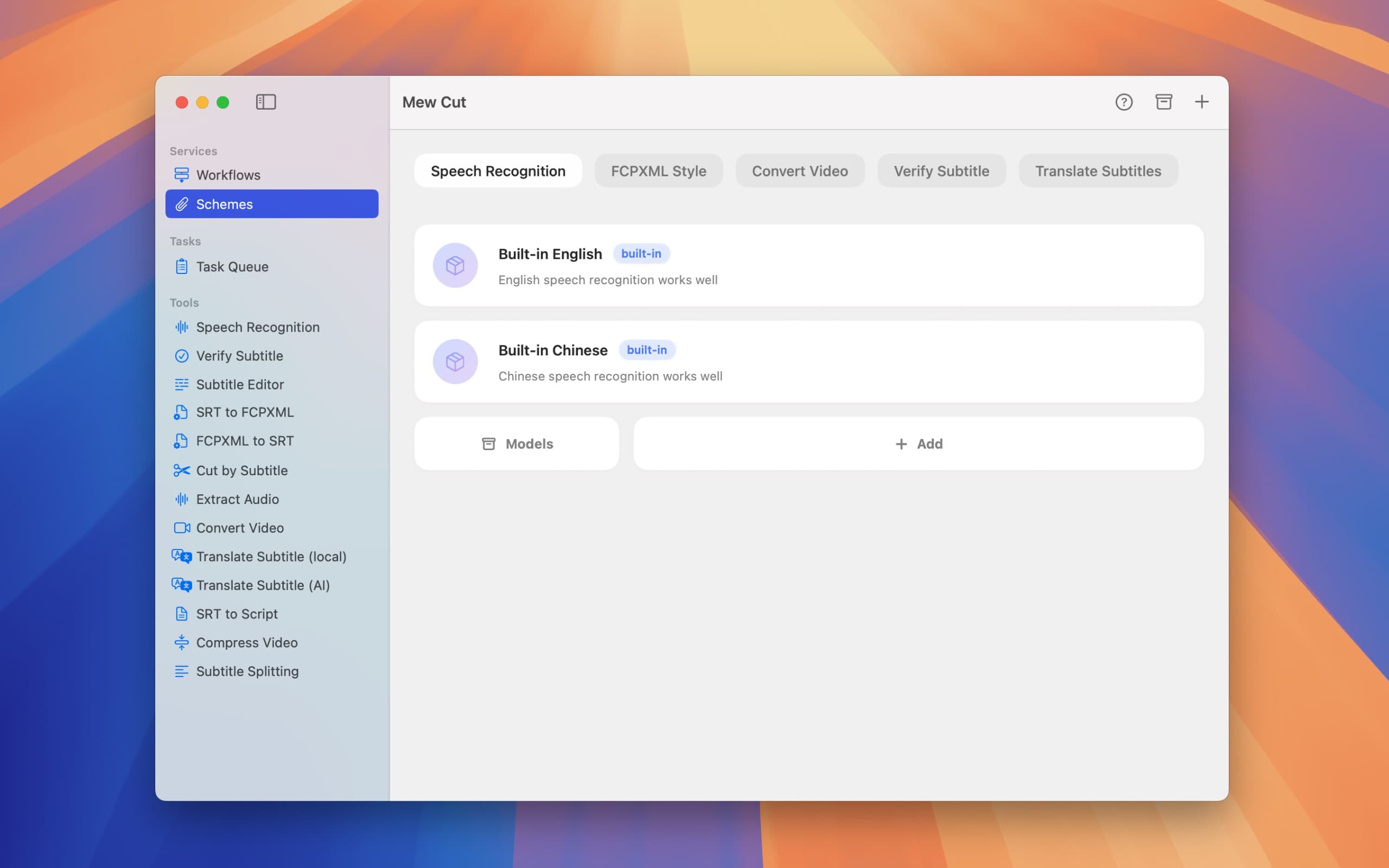Open Extract Audio tool
Viewport: 1389px width, 868px height.
coord(237,500)
